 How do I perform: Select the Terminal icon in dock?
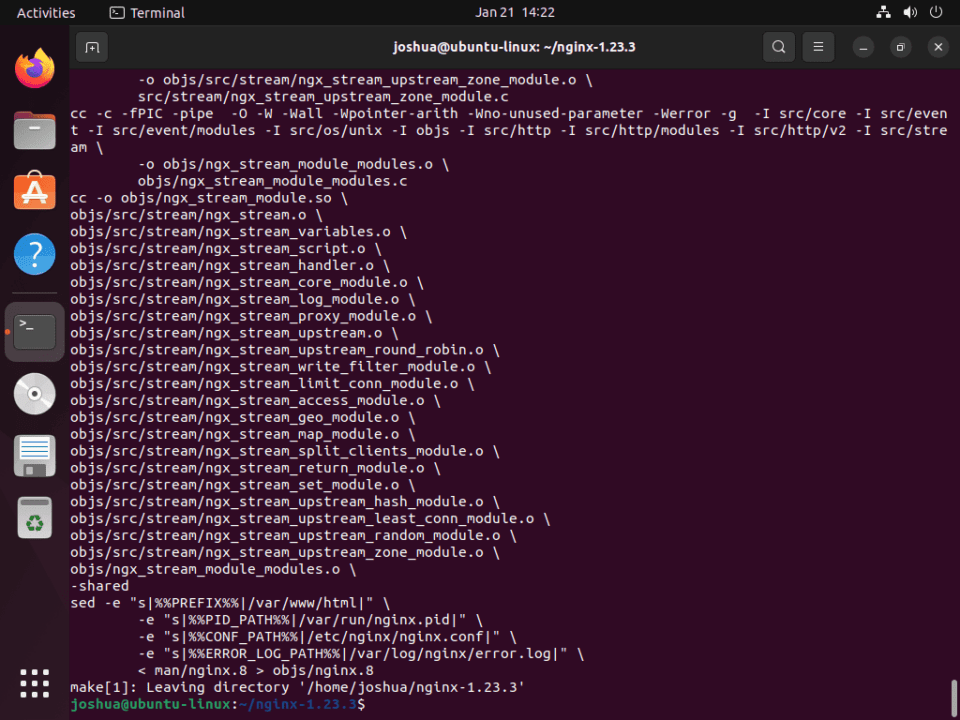coord(35,332)
